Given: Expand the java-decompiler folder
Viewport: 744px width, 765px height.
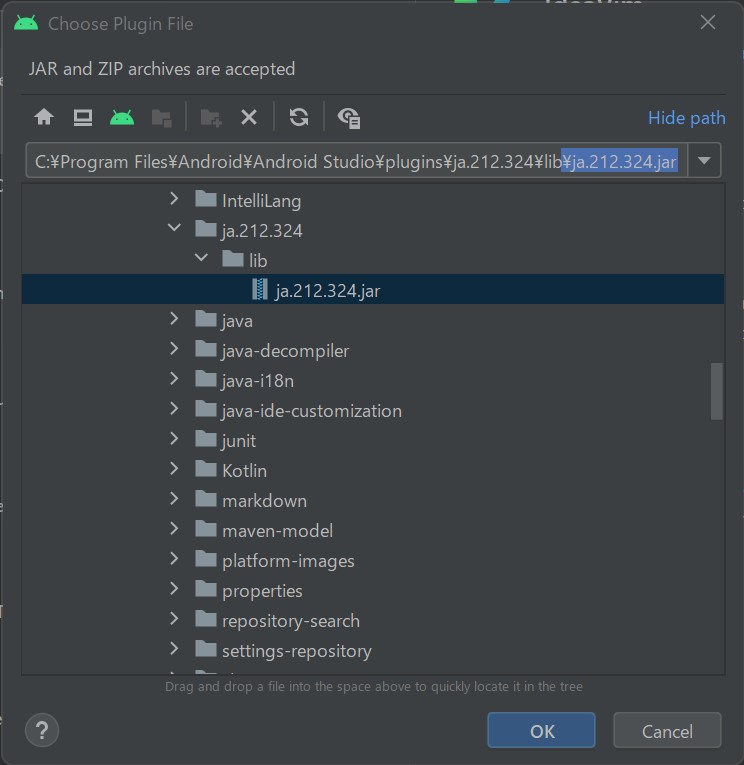Looking at the screenshot, I should tap(174, 349).
